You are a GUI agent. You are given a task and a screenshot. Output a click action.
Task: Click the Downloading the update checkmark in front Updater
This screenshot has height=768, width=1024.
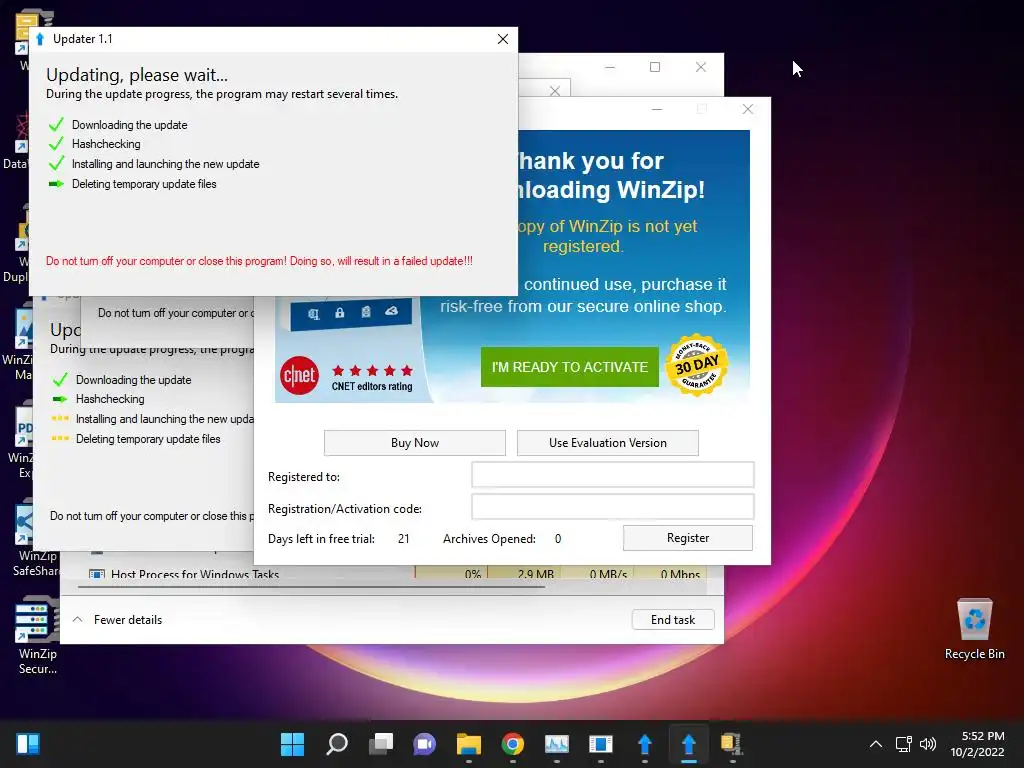(x=57, y=124)
